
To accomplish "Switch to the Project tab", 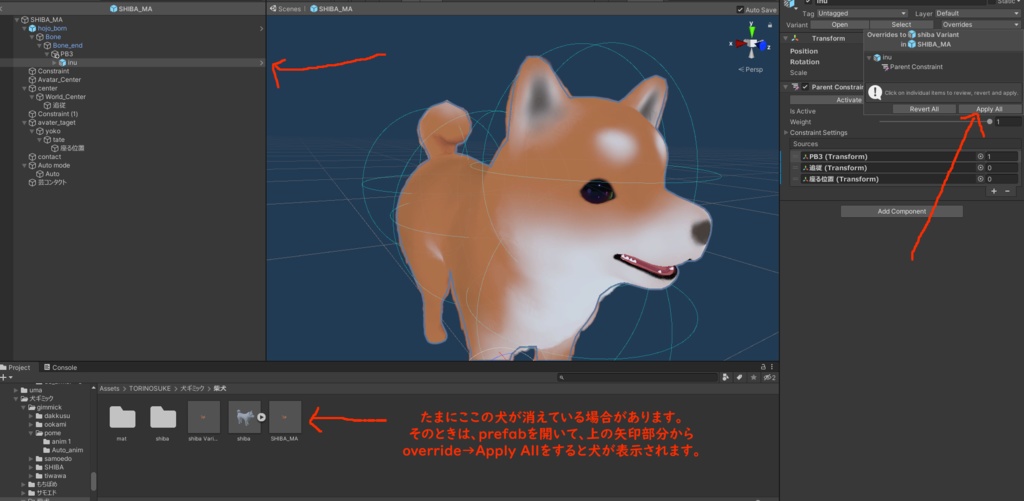I will (16, 367).
